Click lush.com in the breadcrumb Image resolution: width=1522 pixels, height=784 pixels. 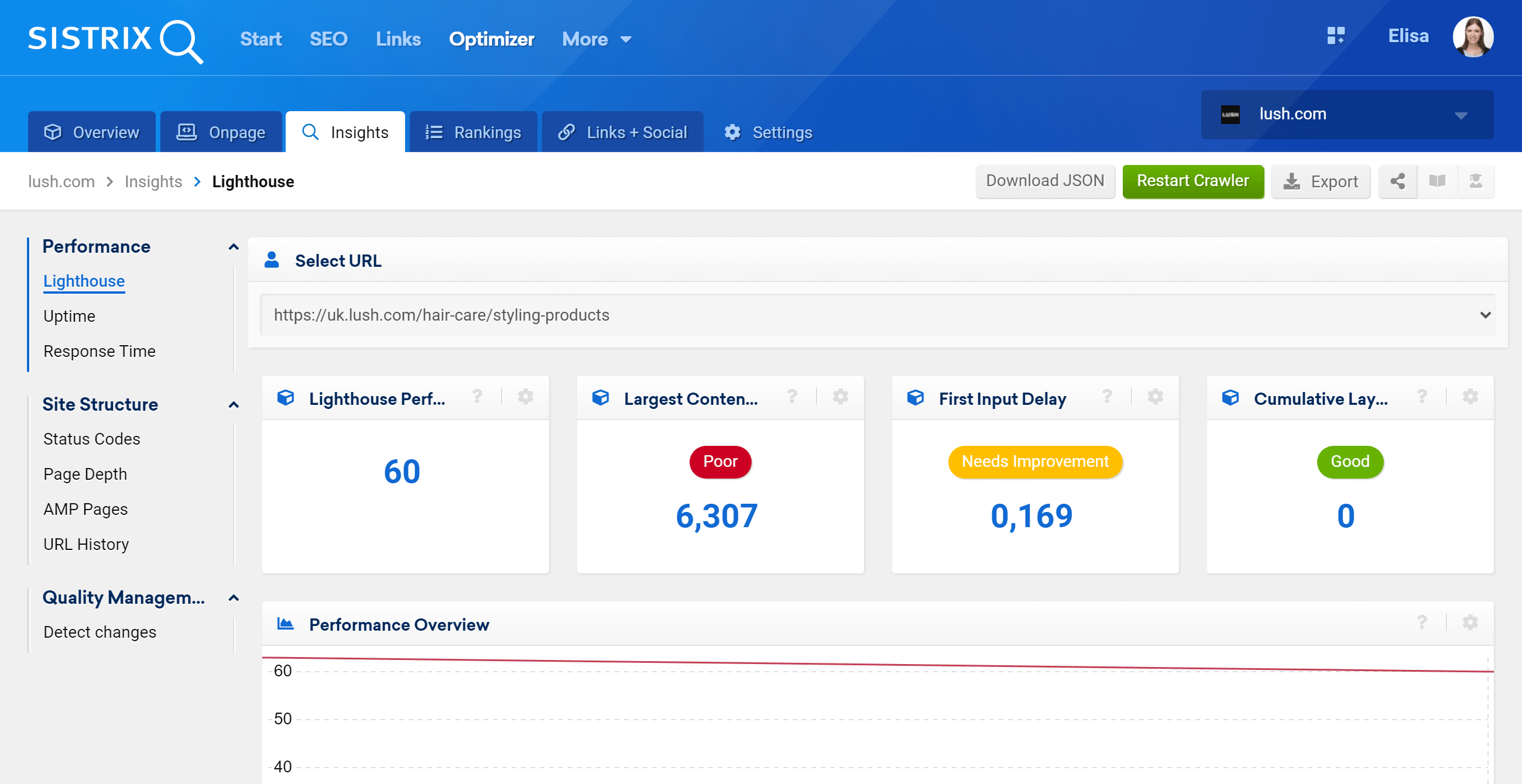[x=61, y=182]
